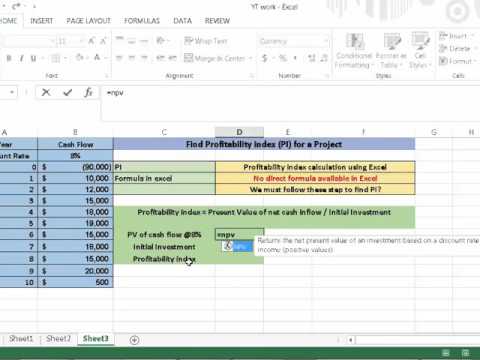Open Font dialog launcher

click(x=107, y=76)
